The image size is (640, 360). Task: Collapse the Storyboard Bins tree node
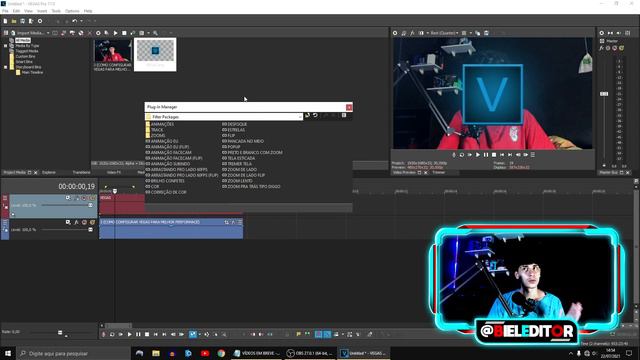6,67
